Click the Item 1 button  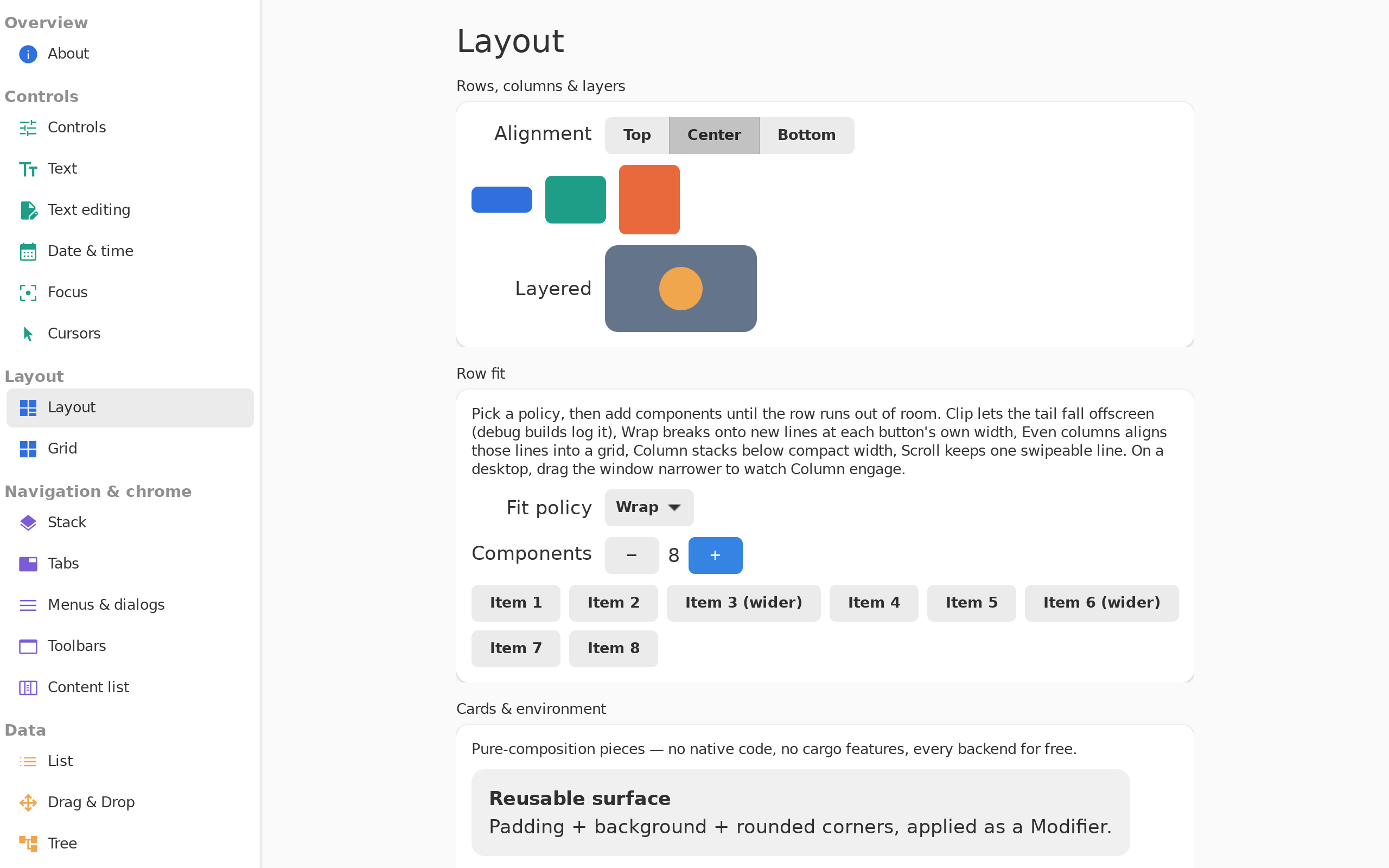click(x=515, y=603)
